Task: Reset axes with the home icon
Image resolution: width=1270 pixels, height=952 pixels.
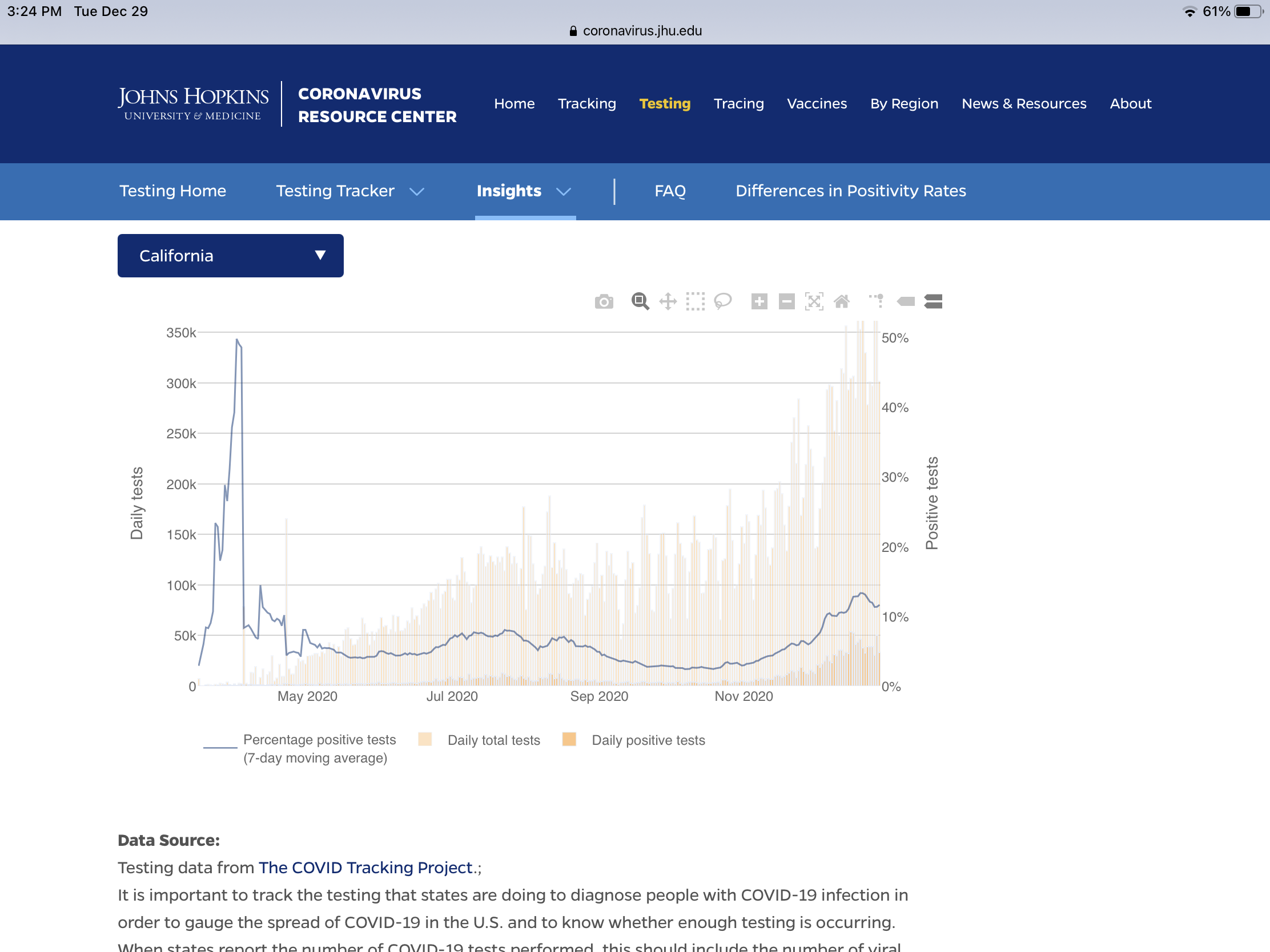Action: 841,301
